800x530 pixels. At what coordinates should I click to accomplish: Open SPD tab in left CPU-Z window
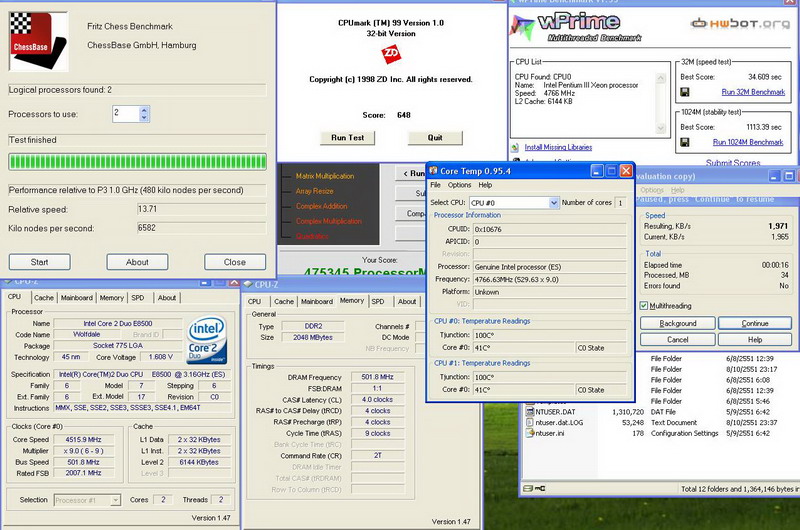click(x=138, y=298)
